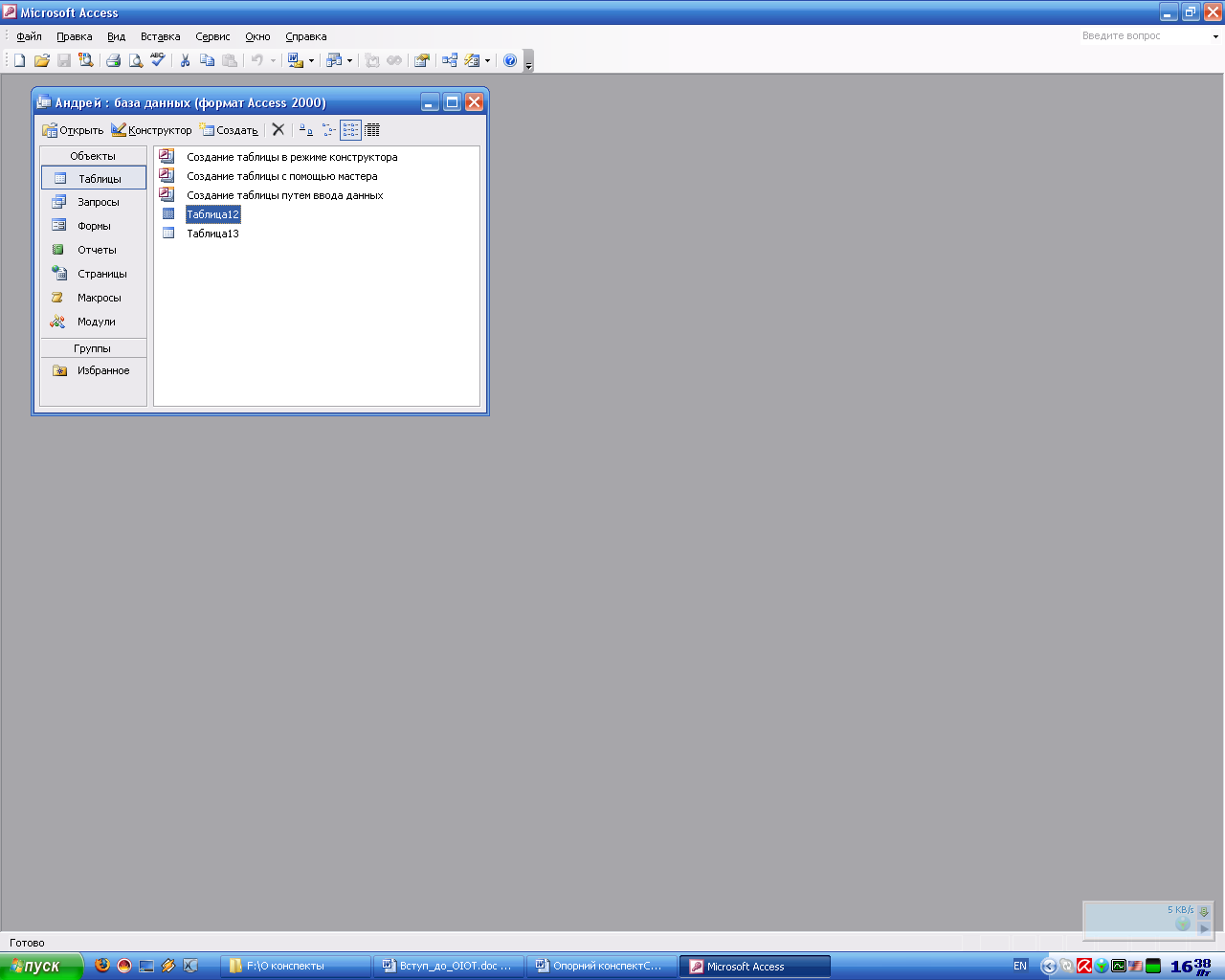This screenshot has height=980, width=1225.
Task: Select Модули in the objects pane
Action: point(94,322)
